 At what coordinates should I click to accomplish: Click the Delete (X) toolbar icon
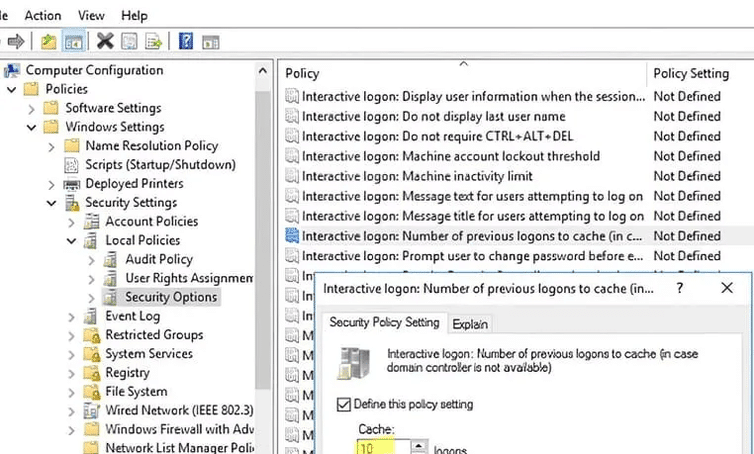click(104, 41)
